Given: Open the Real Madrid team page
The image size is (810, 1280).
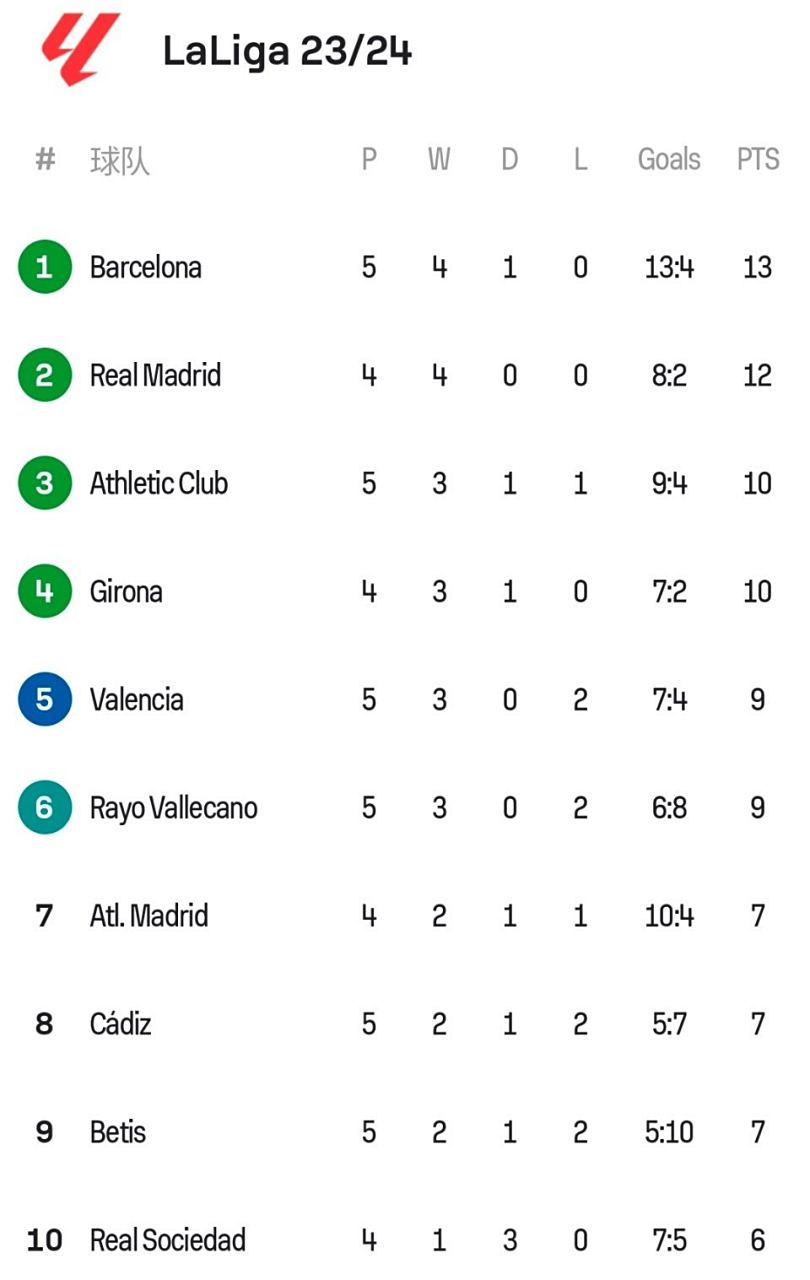Looking at the screenshot, I should click(x=155, y=375).
